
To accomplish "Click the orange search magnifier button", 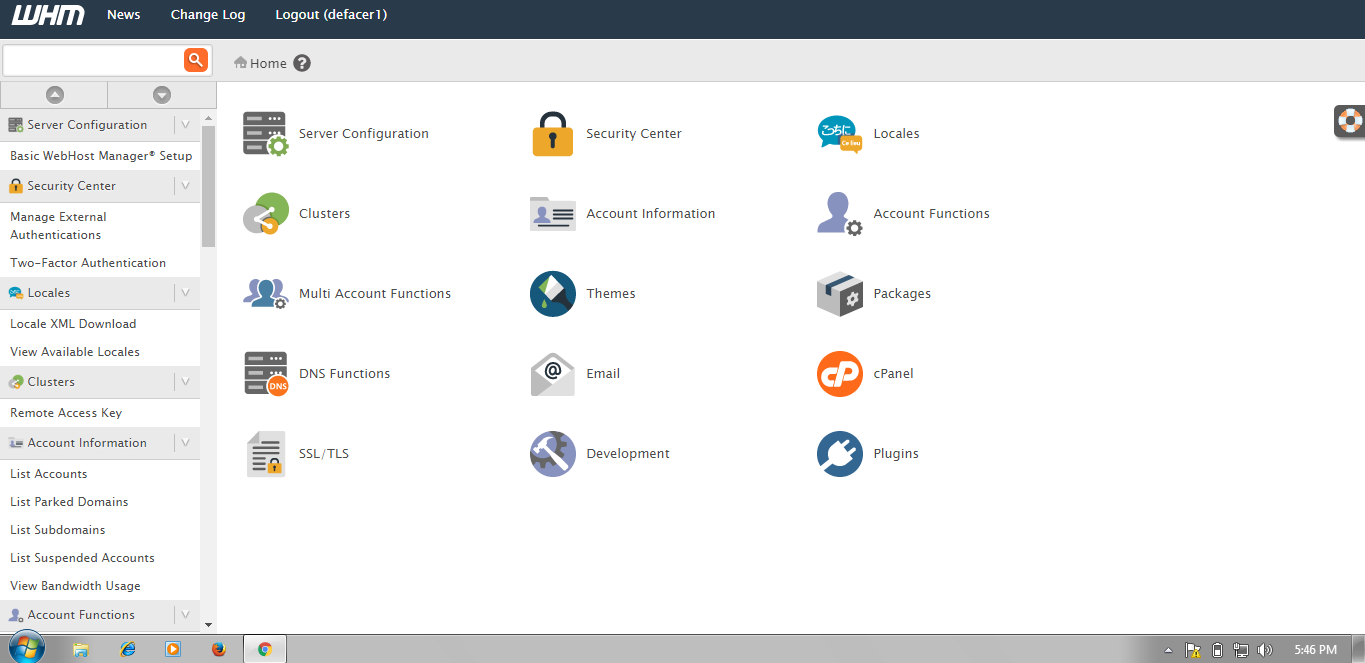I will pos(196,60).
